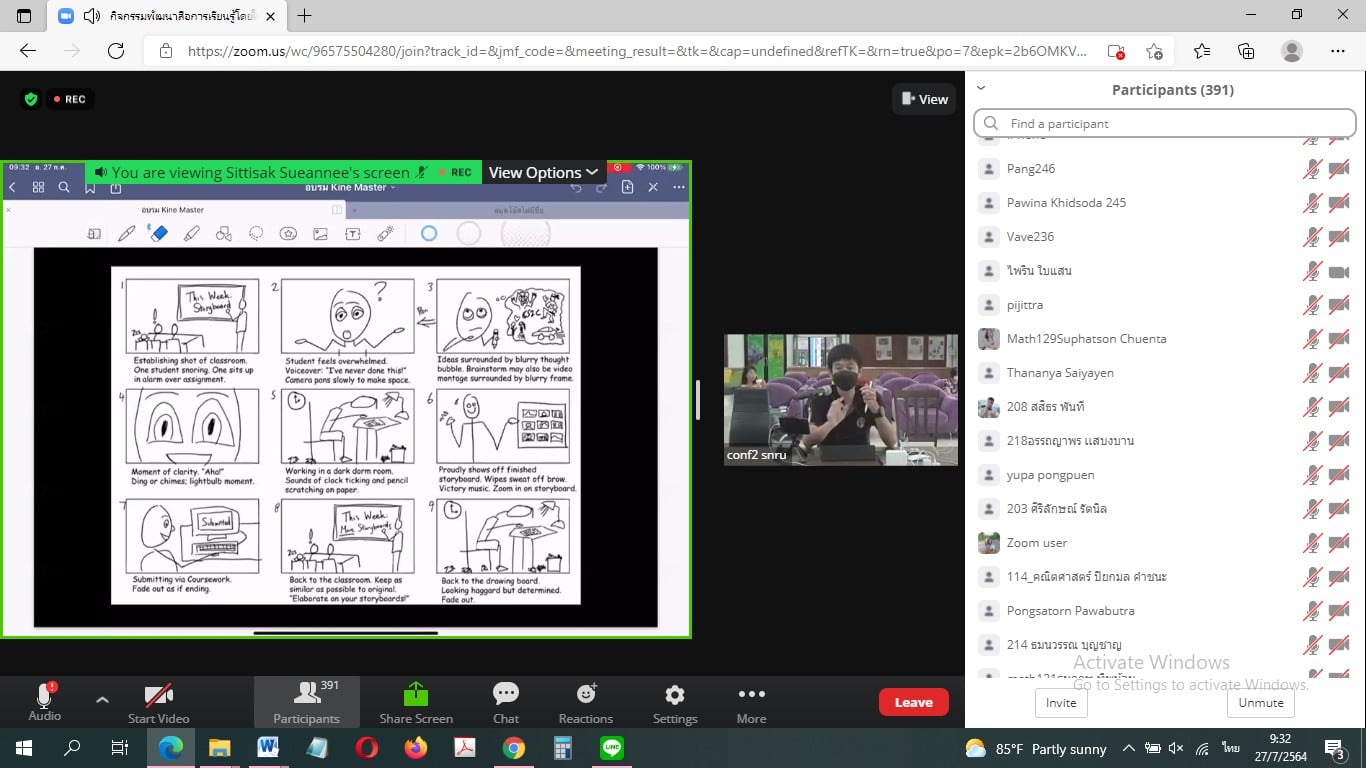Open the Chat panel
1366x768 pixels.
tap(505, 702)
